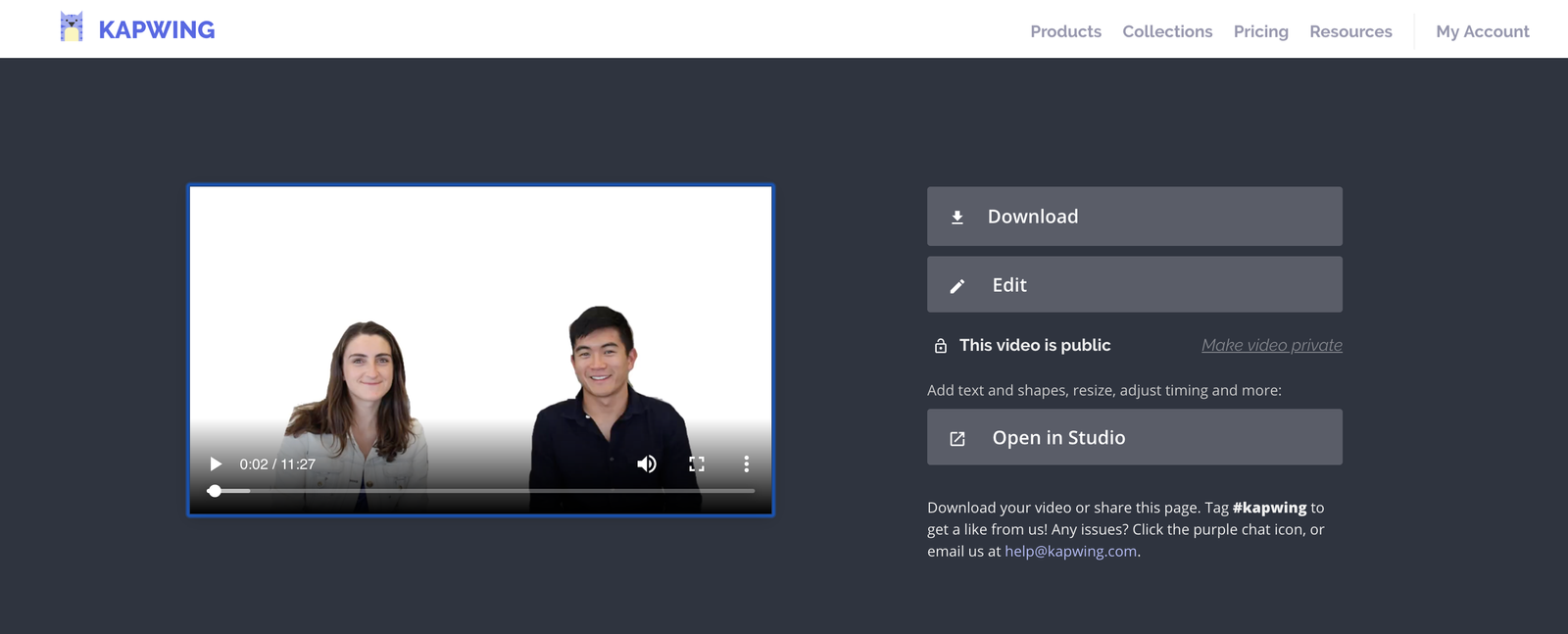Email support via help@kapwing.com link
This screenshot has width=1568, height=634.
(x=1070, y=552)
